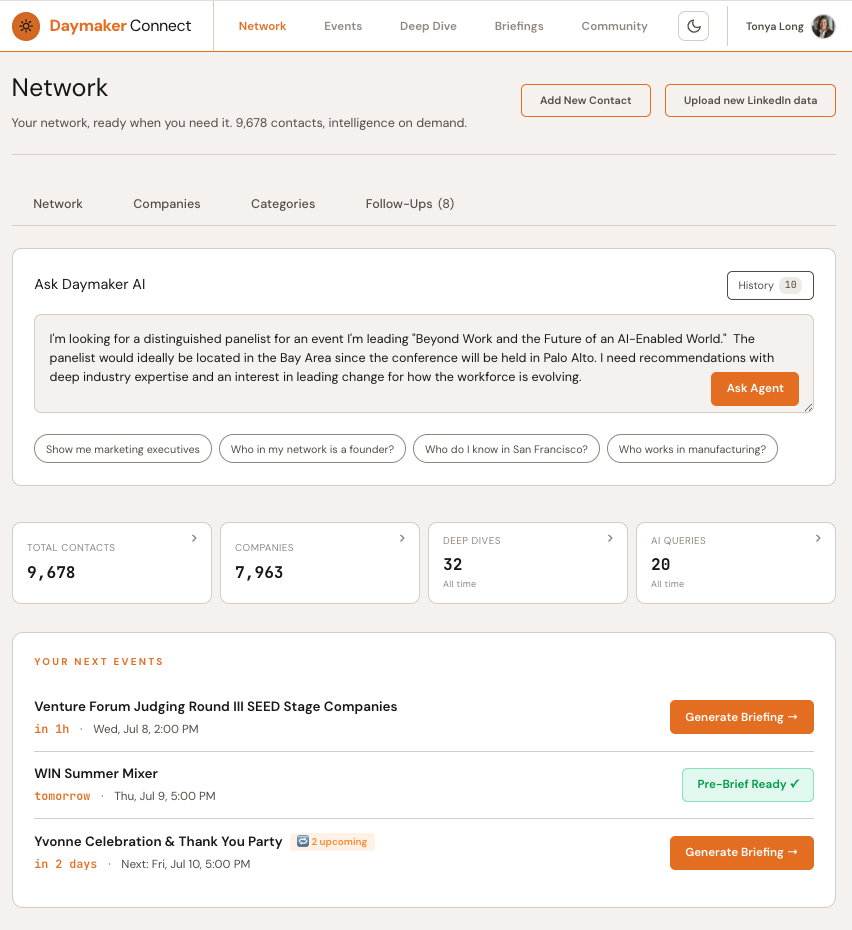Click the recurring event icon beside 2 upcoming
The image size is (852, 930).
[x=303, y=841]
